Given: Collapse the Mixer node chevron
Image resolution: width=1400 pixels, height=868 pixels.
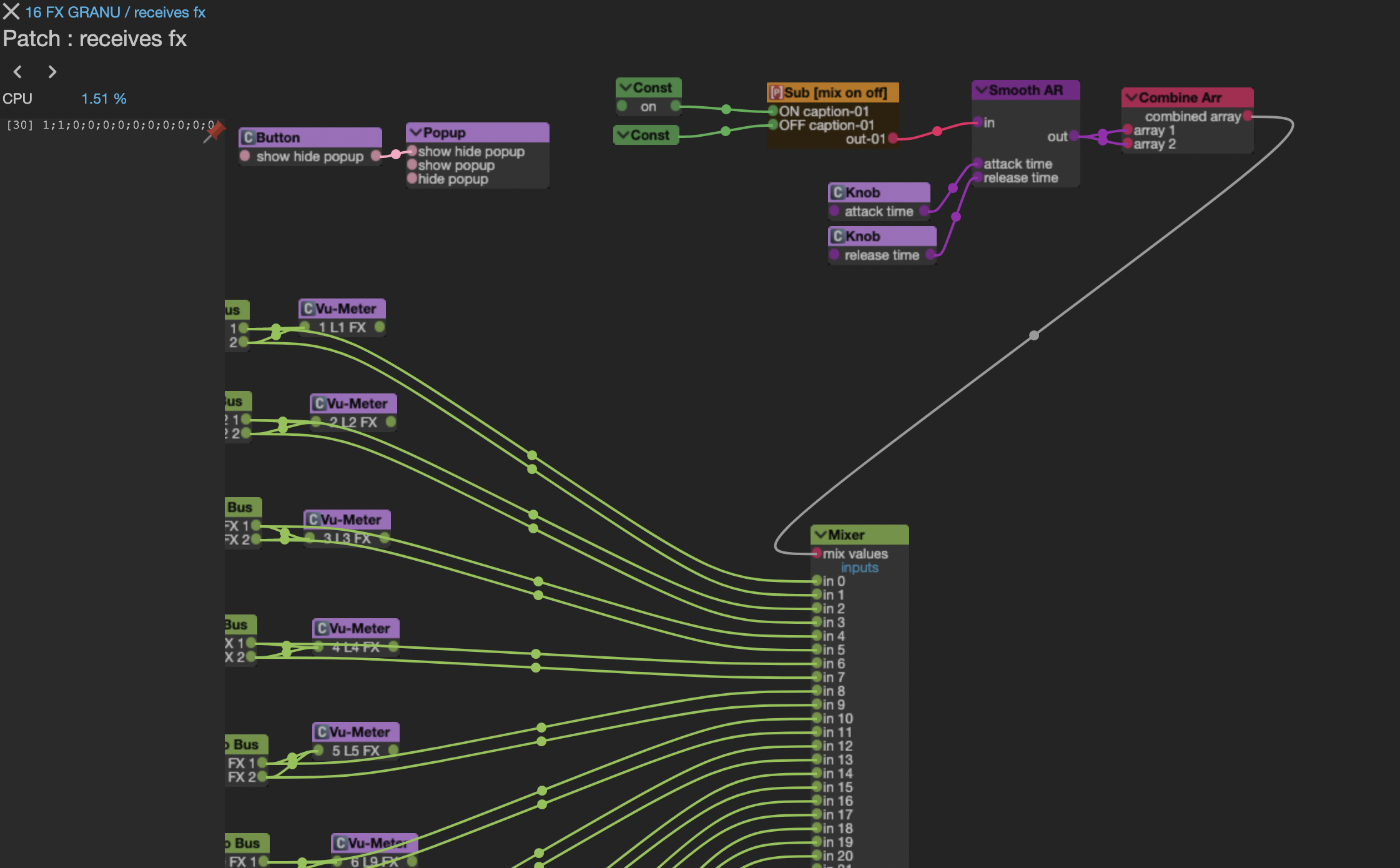Looking at the screenshot, I should (820, 535).
